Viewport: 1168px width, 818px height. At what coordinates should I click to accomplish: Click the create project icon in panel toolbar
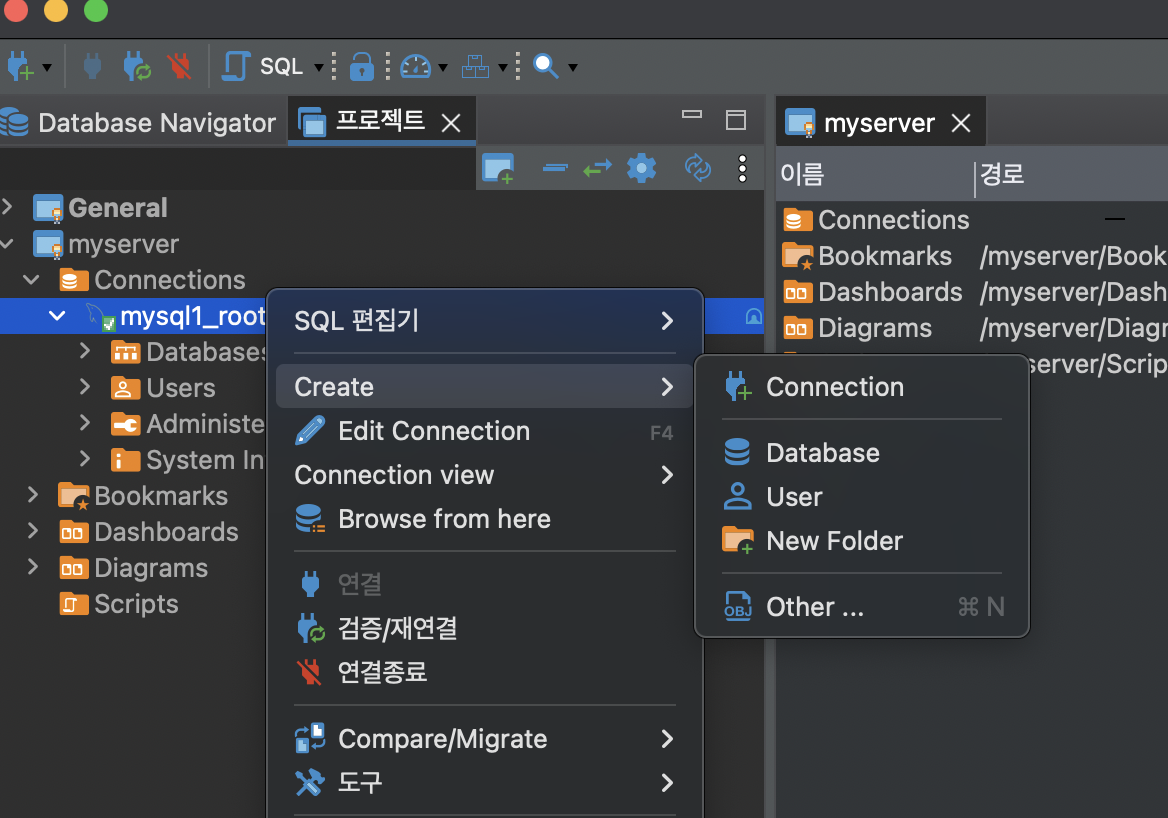pos(498,168)
